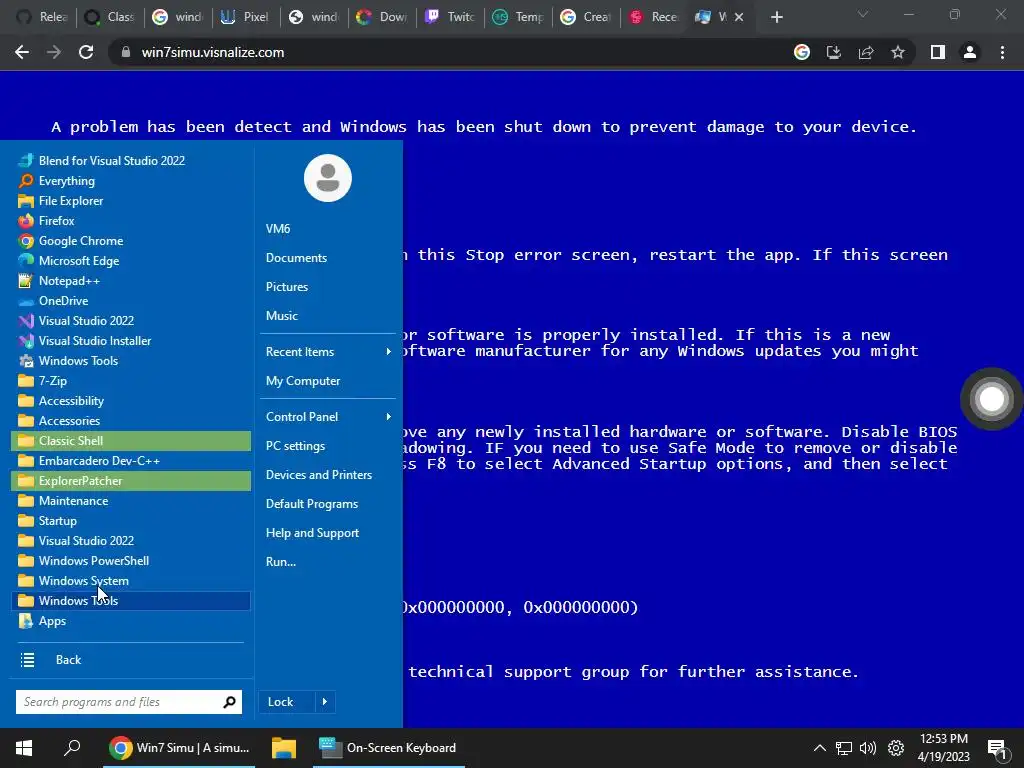Open volume control in tray
The width and height of the screenshot is (1024, 768).
[x=868, y=748]
